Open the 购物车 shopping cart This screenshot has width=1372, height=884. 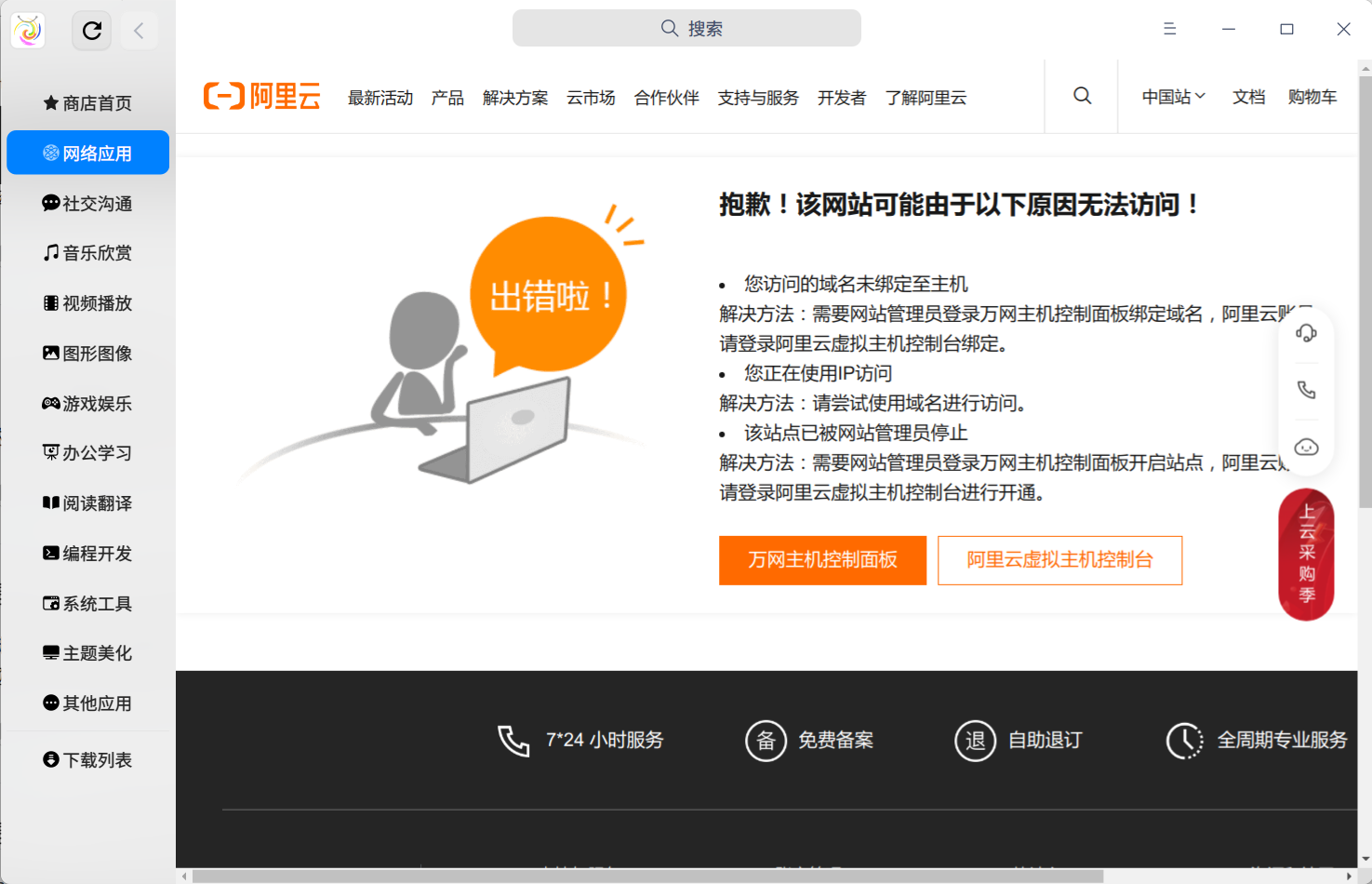[x=1312, y=96]
